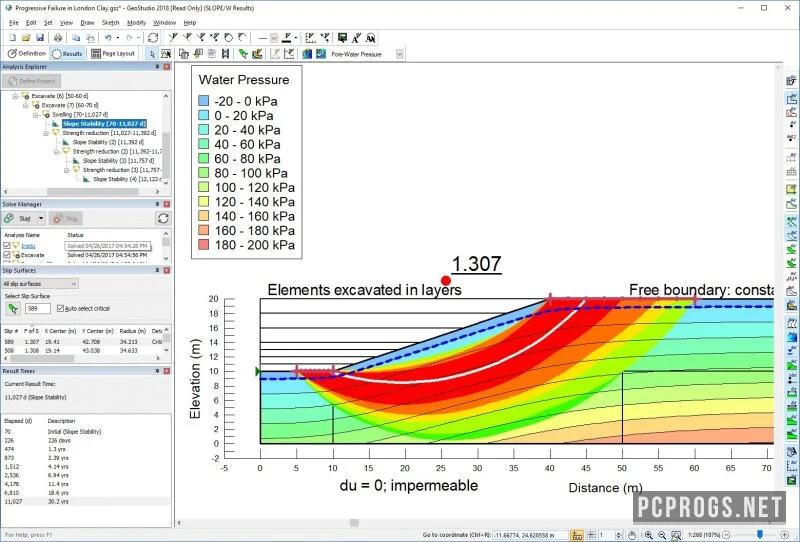Click the Zoom In magnifier icon
The height and width of the screenshot is (542, 800).
pos(648,535)
